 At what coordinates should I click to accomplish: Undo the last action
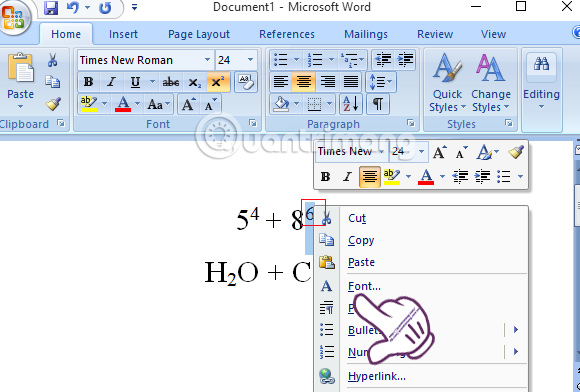pos(73,8)
